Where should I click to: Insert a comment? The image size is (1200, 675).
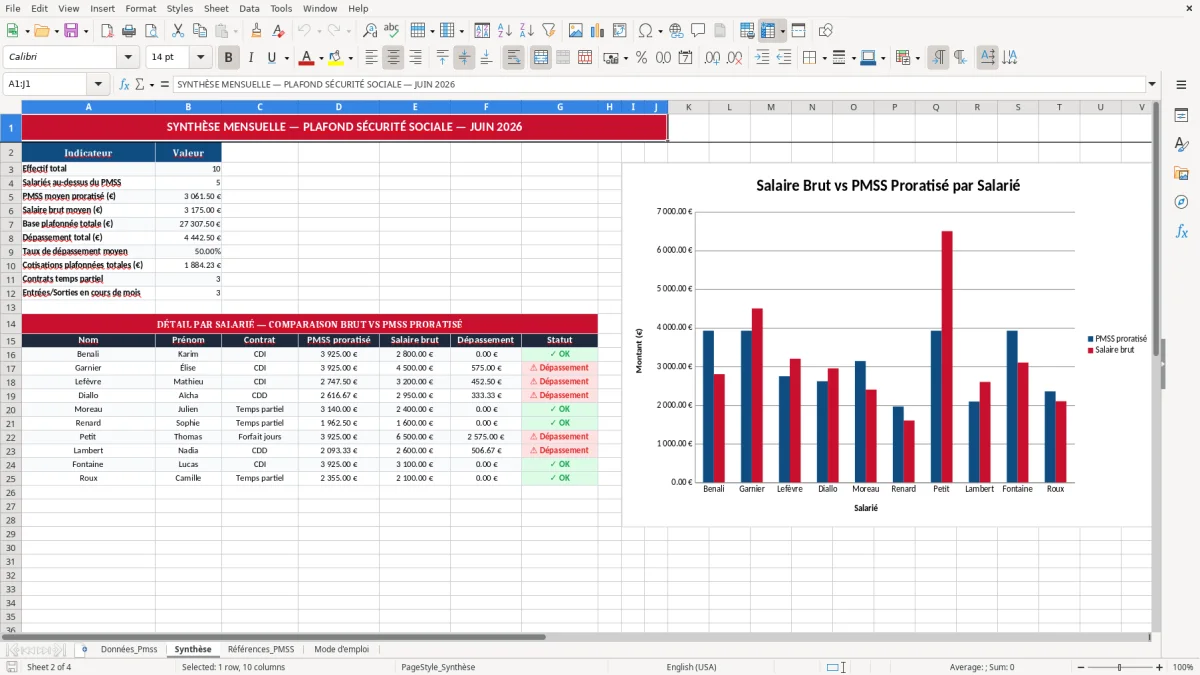pos(698,31)
